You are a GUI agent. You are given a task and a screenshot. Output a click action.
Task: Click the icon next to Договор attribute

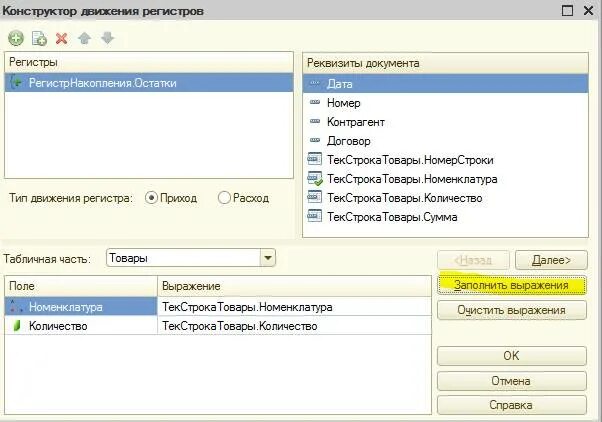pyautogui.click(x=315, y=140)
